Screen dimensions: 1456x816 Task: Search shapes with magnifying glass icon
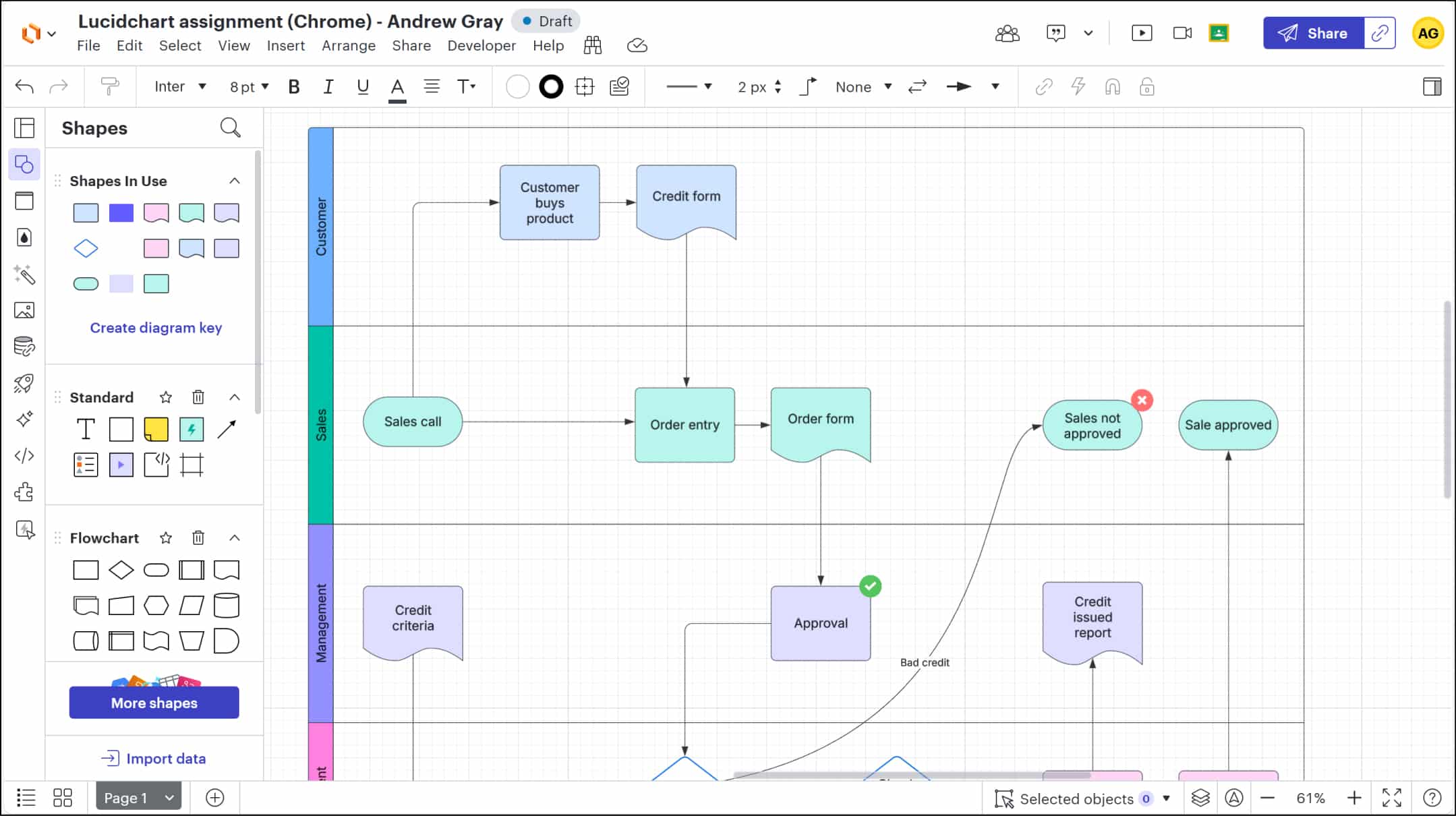tap(230, 127)
